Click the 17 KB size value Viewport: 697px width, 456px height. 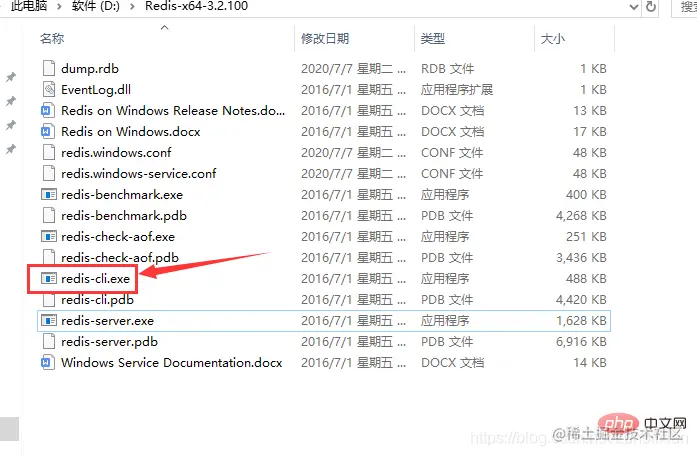(x=590, y=132)
